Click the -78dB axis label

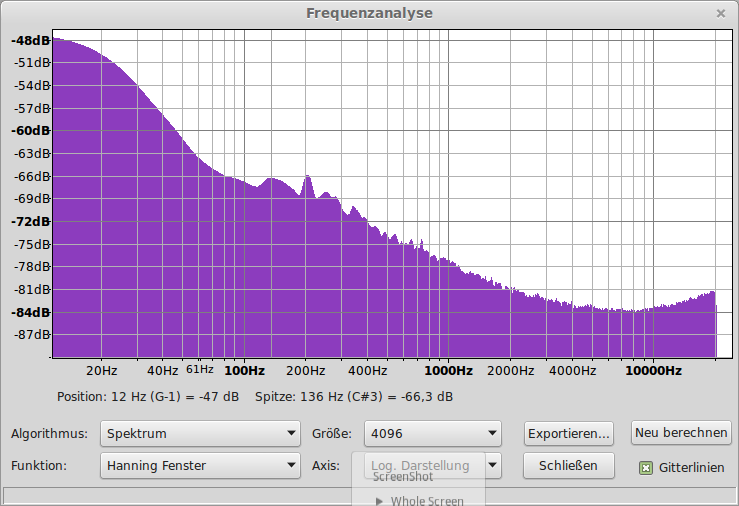(x=32, y=267)
